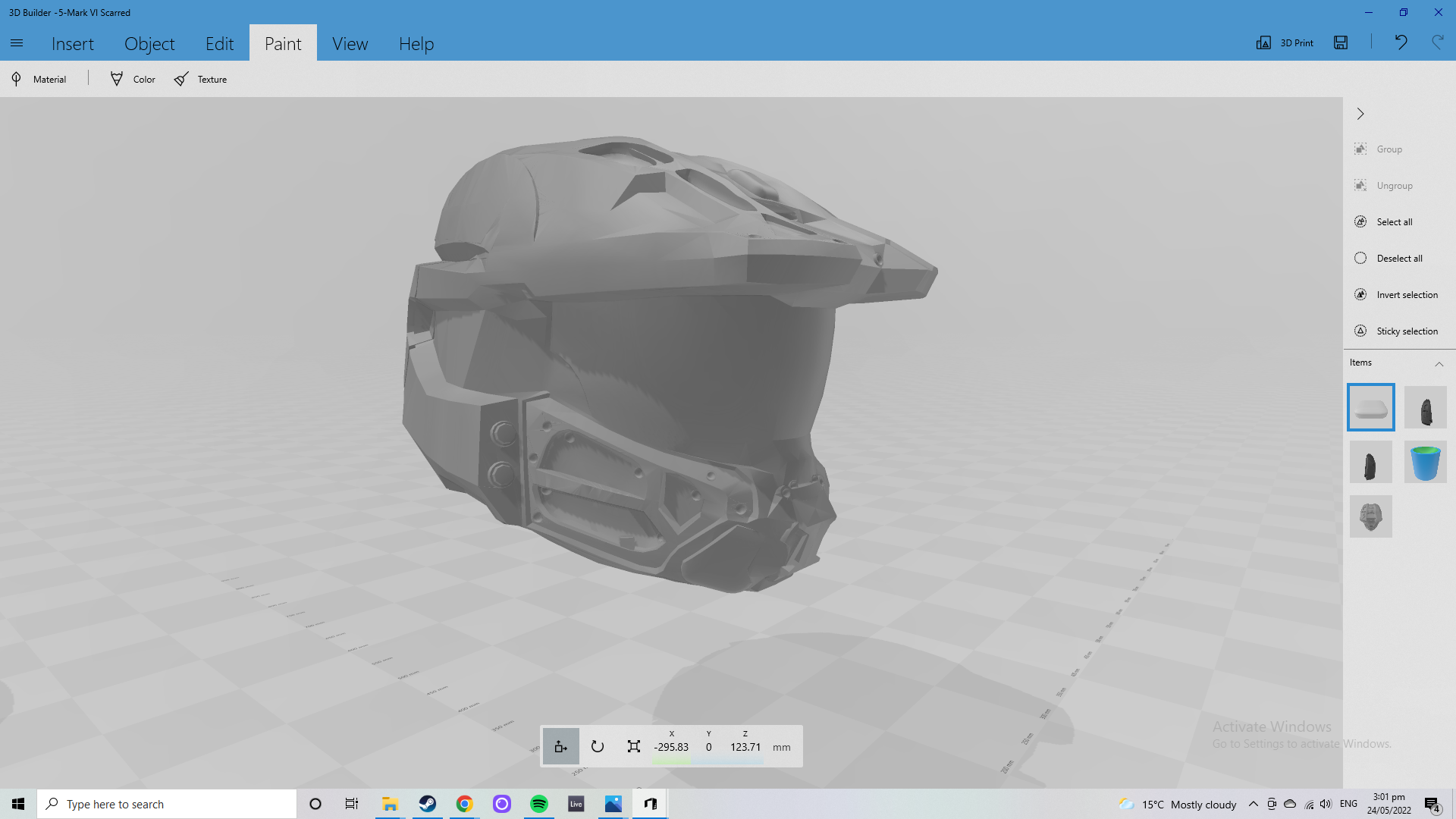Undo the last action
The height and width of the screenshot is (819, 1456).
pos(1401,42)
